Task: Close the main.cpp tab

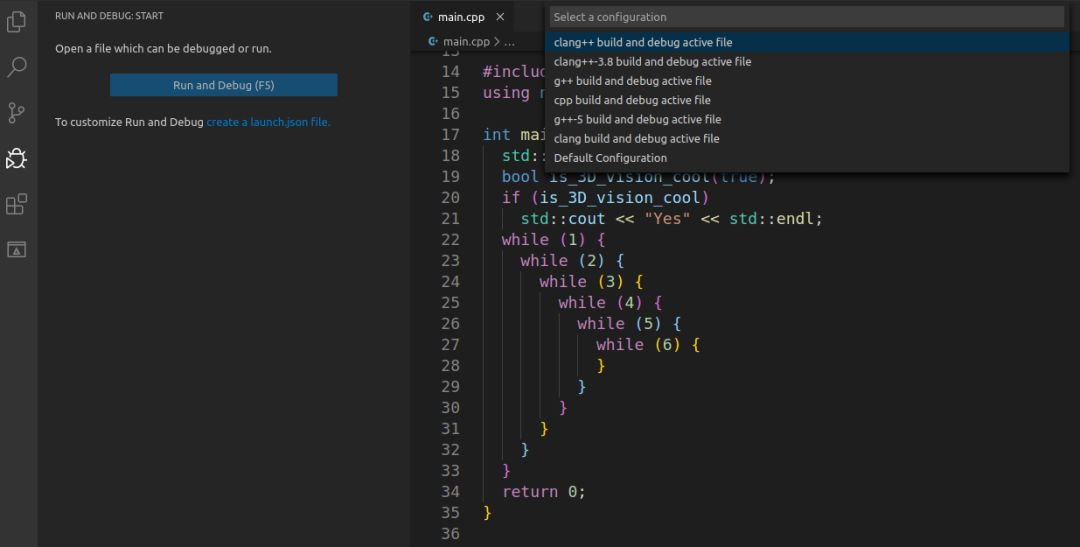Action: [x=500, y=17]
